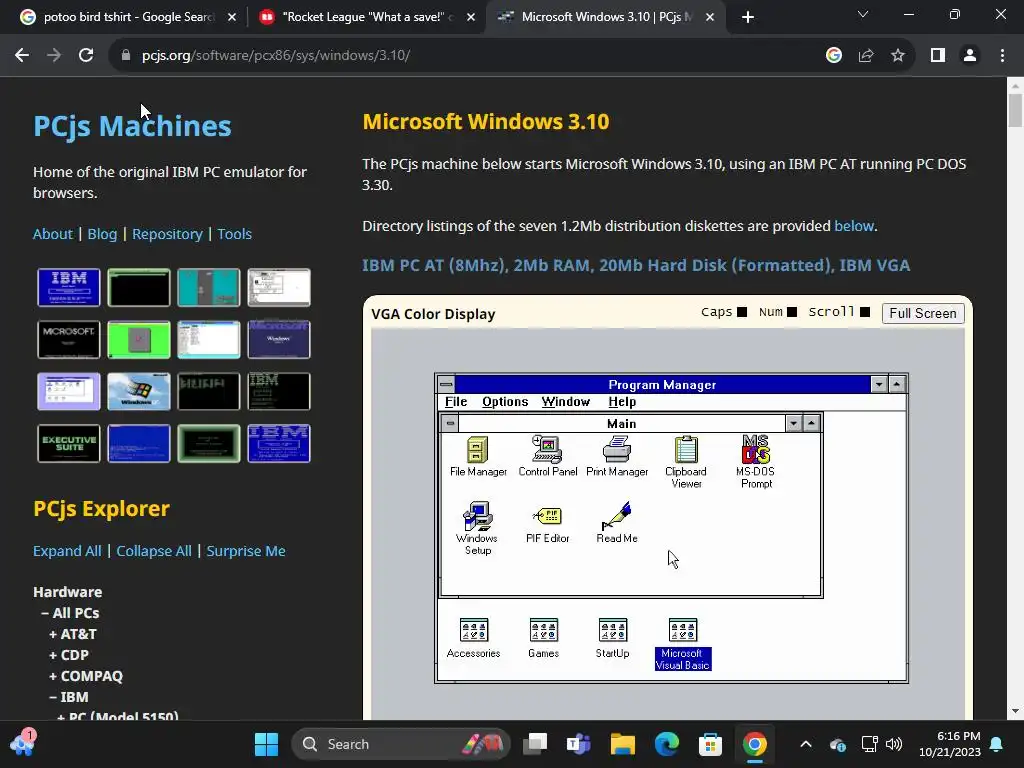
Task: Click the taskbar Search box
Action: 401,744
